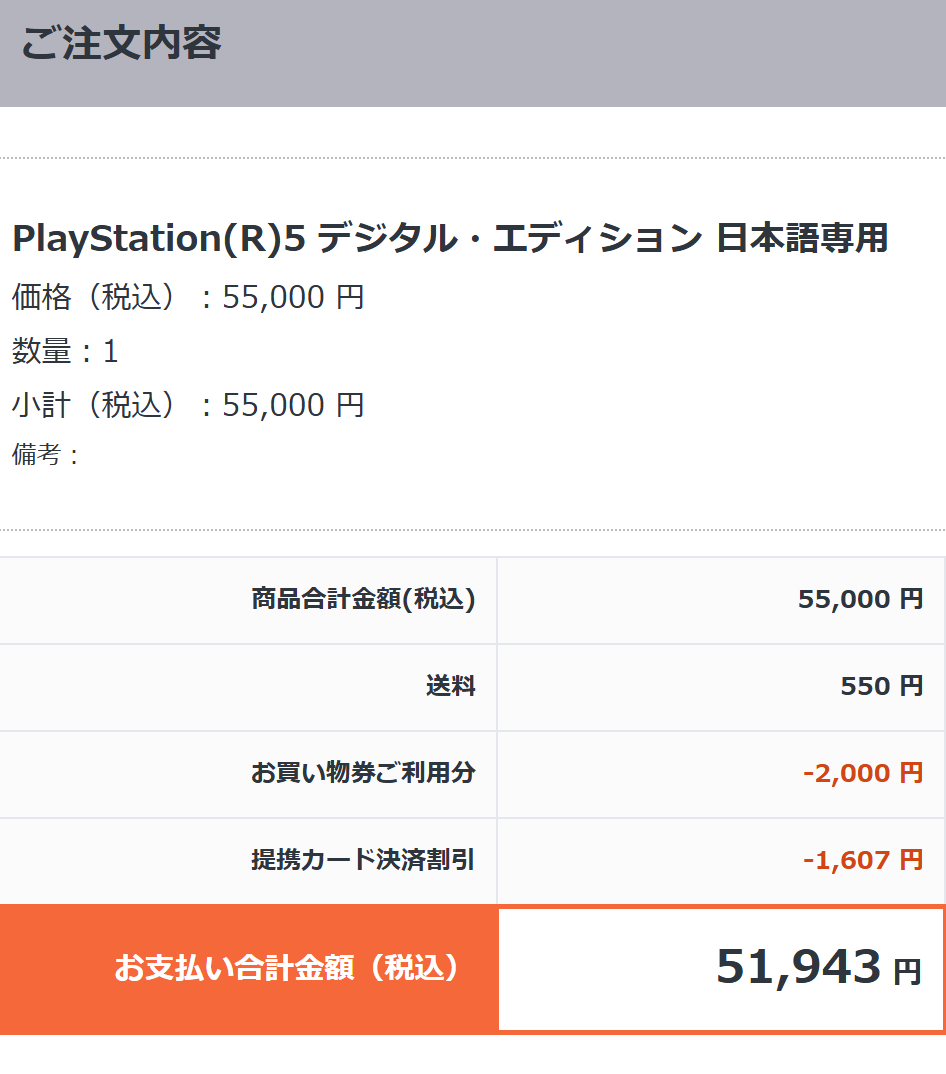This screenshot has height=1074, width=946.
Task: Click the 55,000 円 product total value
Action: 860,599
